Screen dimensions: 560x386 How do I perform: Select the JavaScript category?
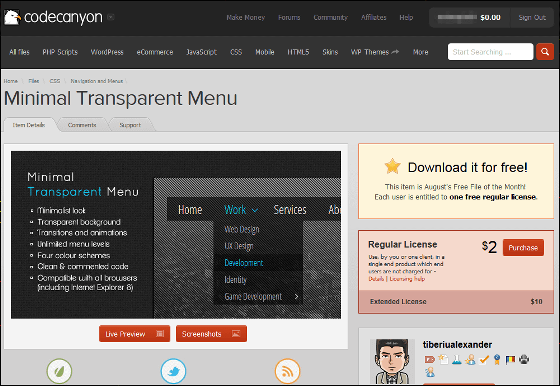201,52
